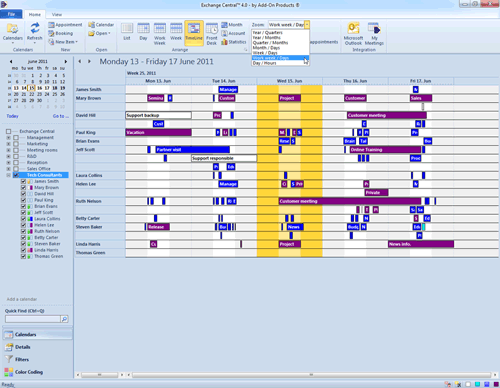Image resolution: width=500 pixels, height=388 pixels.
Task: Expand the Meeting rooms tree node
Action: (x=9, y=150)
